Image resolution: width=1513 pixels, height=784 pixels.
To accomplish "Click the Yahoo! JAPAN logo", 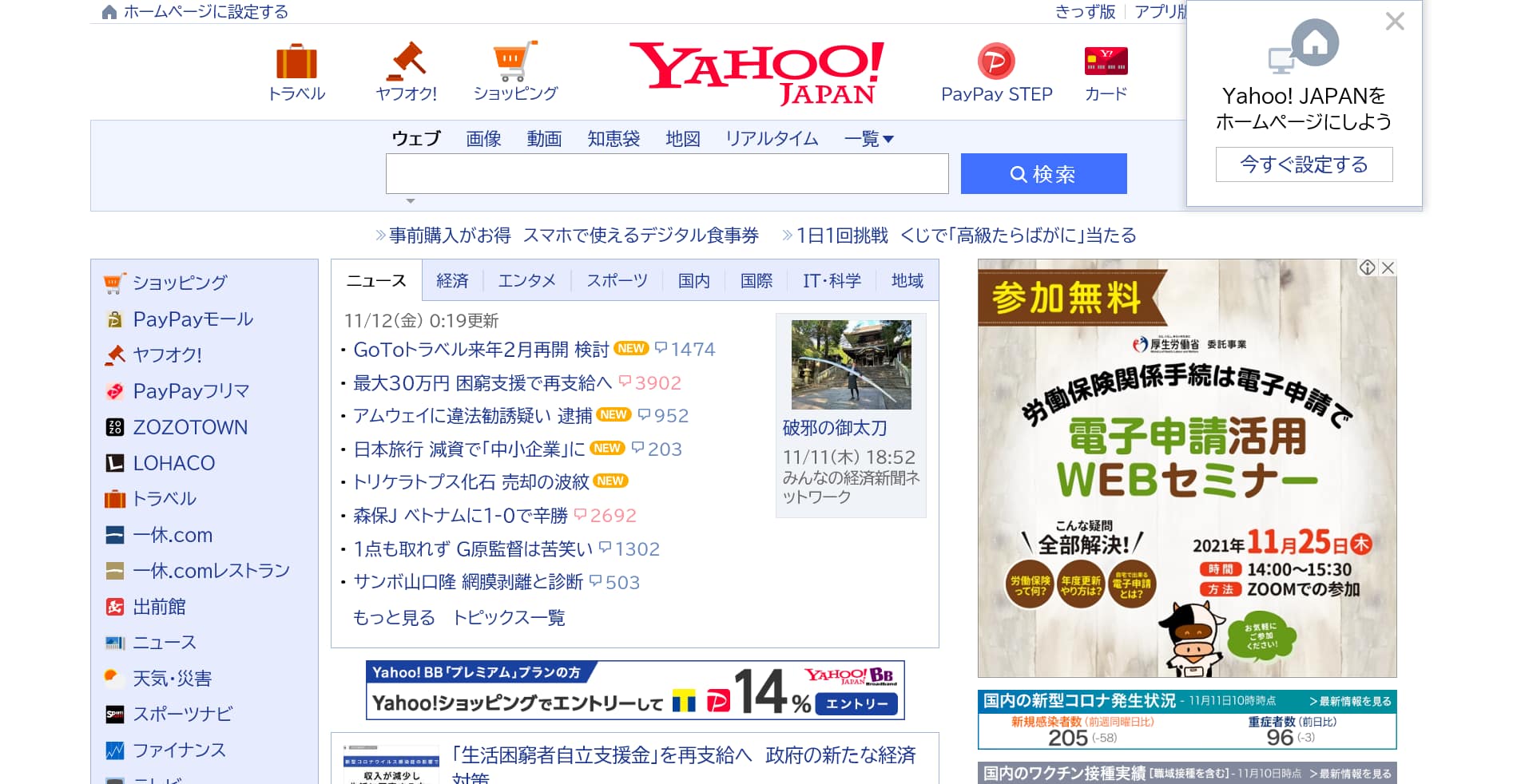I will tap(756, 73).
